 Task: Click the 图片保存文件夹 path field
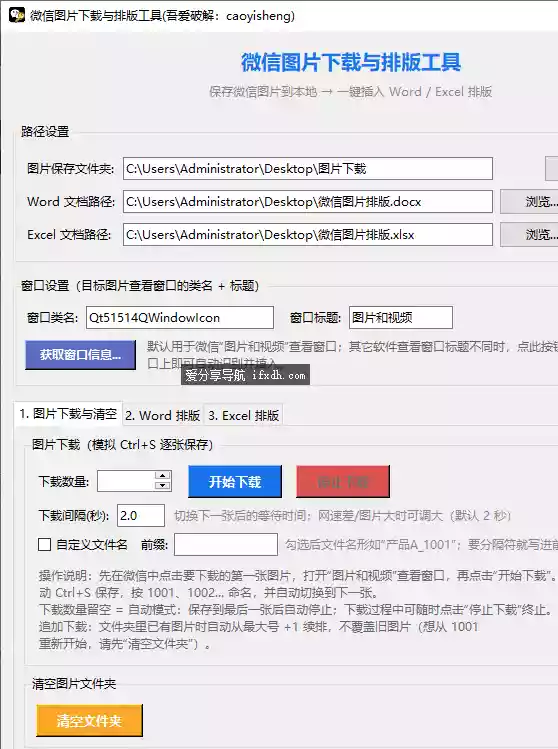[x=308, y=169]
